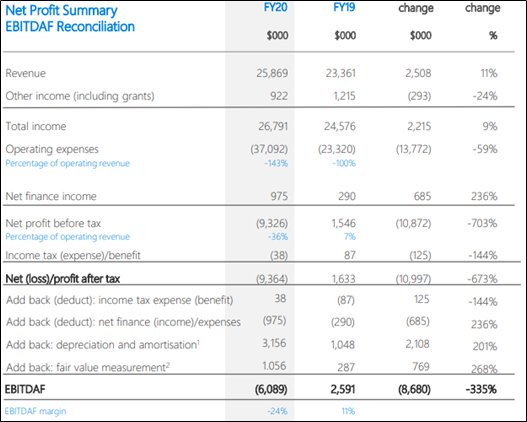Click the Net Profit Summary title
This screenshot has height=422, width=527.
tap(62, 11)
